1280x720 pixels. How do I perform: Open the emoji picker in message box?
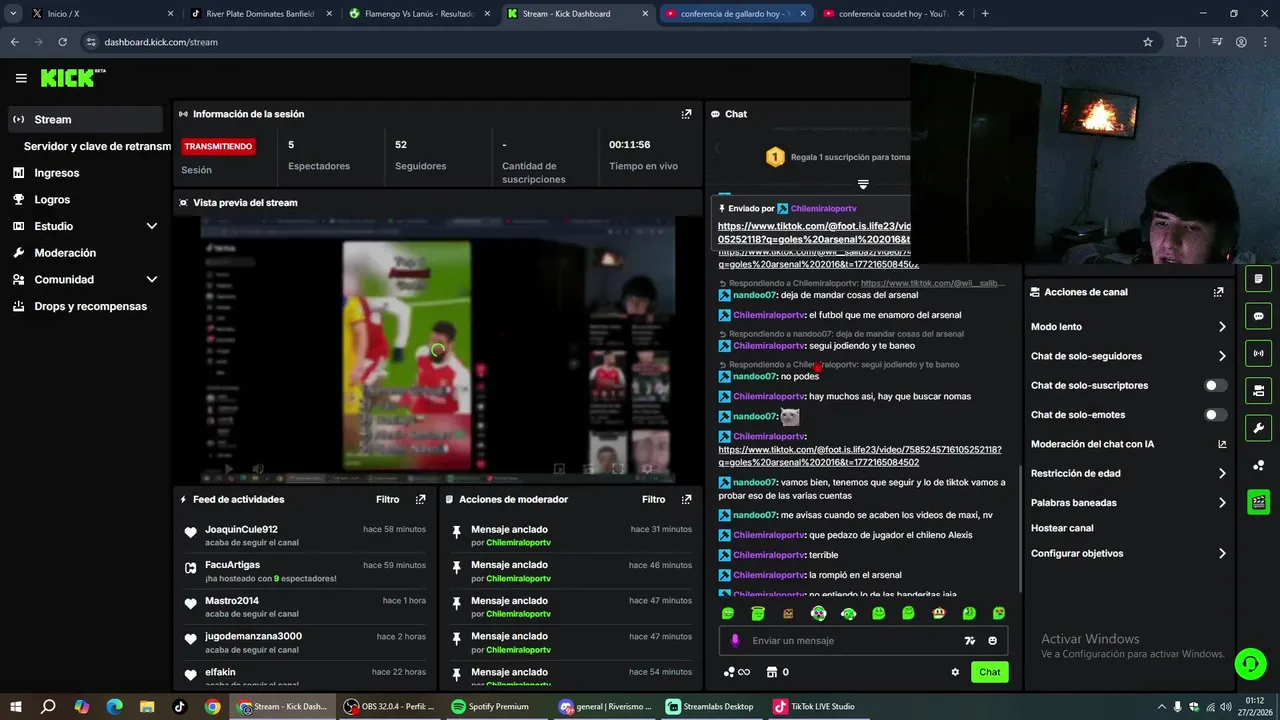(x=993, y=641)
